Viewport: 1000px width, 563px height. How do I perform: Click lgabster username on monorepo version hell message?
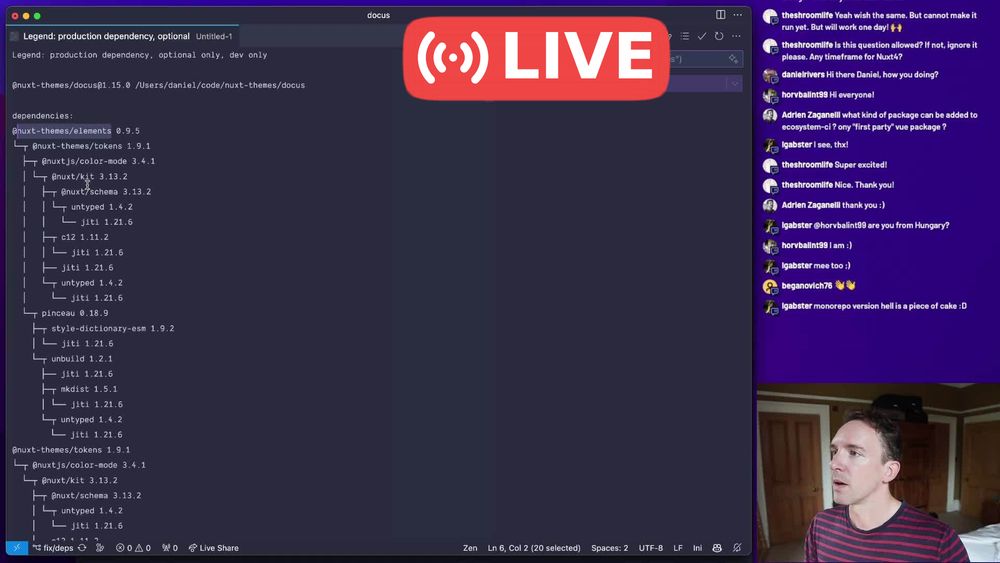(x=797, y=306)
